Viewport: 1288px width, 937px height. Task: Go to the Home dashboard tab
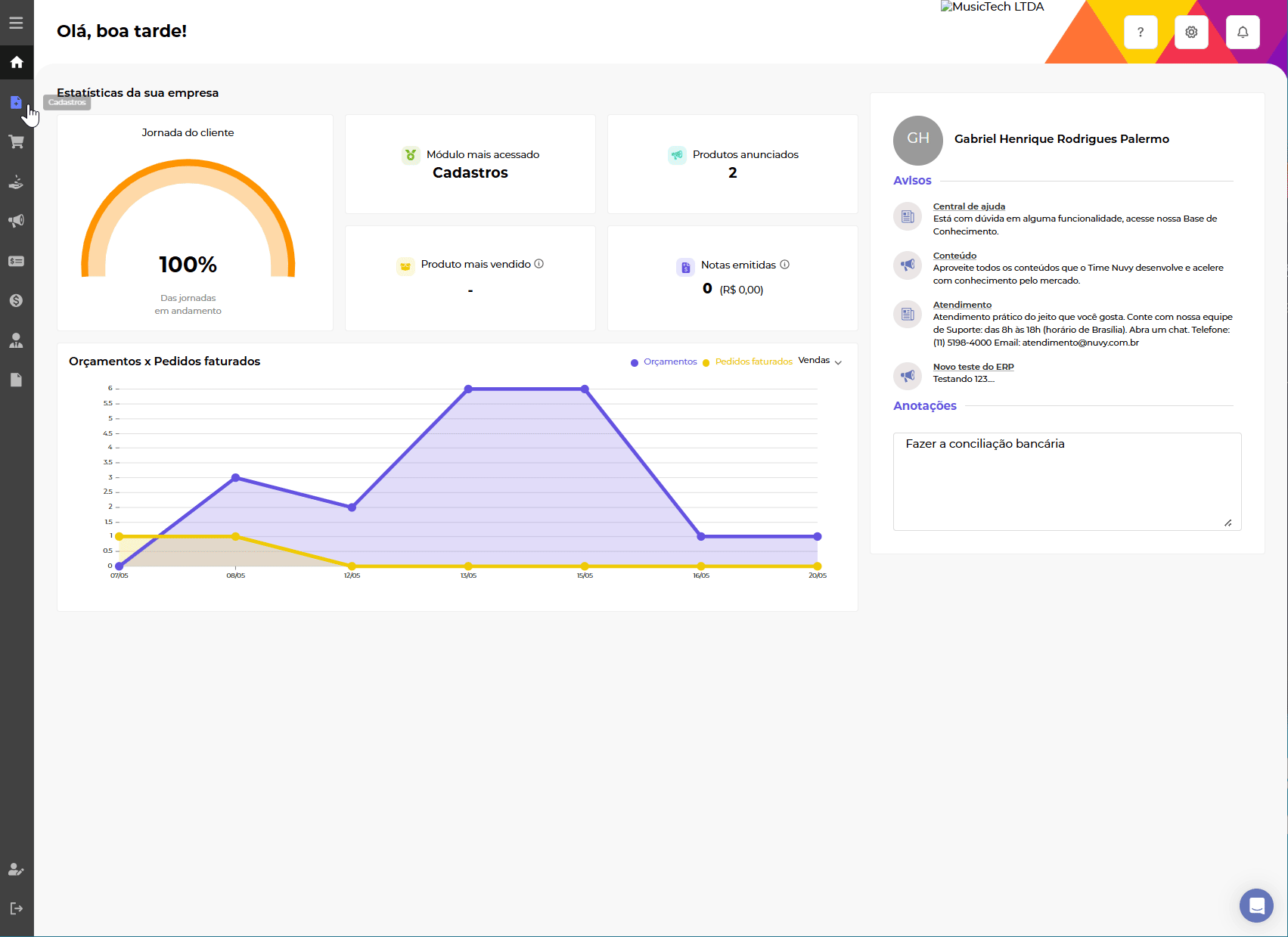16,62
